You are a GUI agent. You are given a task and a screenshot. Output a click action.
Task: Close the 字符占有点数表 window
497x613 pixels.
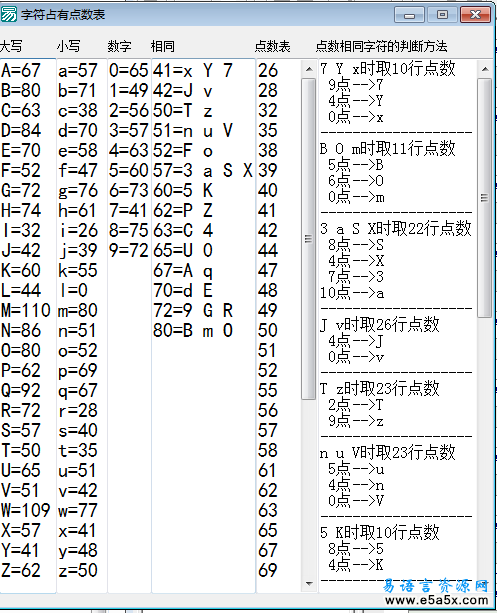pyautogui.click(x=475, y=15)
